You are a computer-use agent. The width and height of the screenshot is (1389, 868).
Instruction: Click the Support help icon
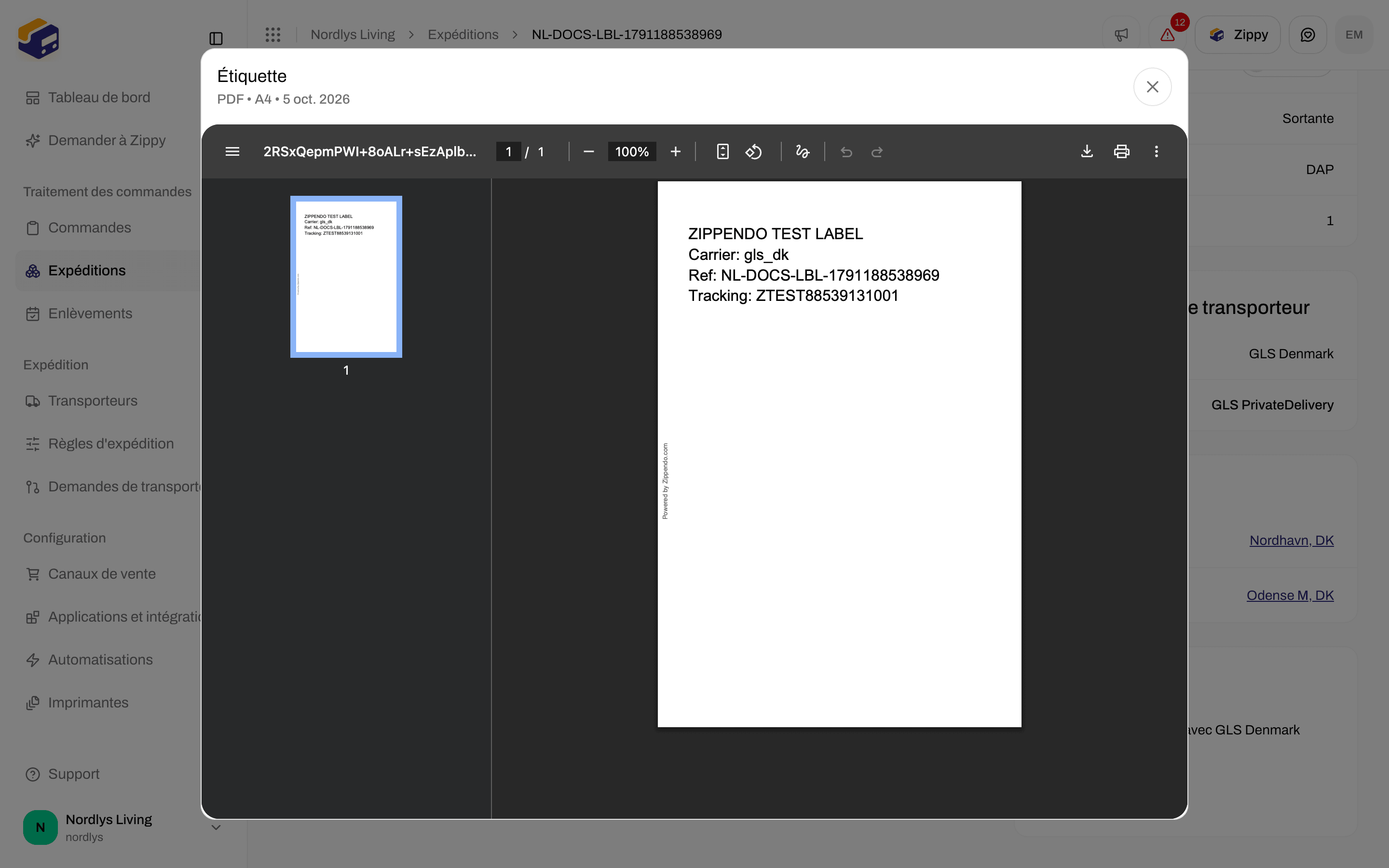click(x=33, y=774)
